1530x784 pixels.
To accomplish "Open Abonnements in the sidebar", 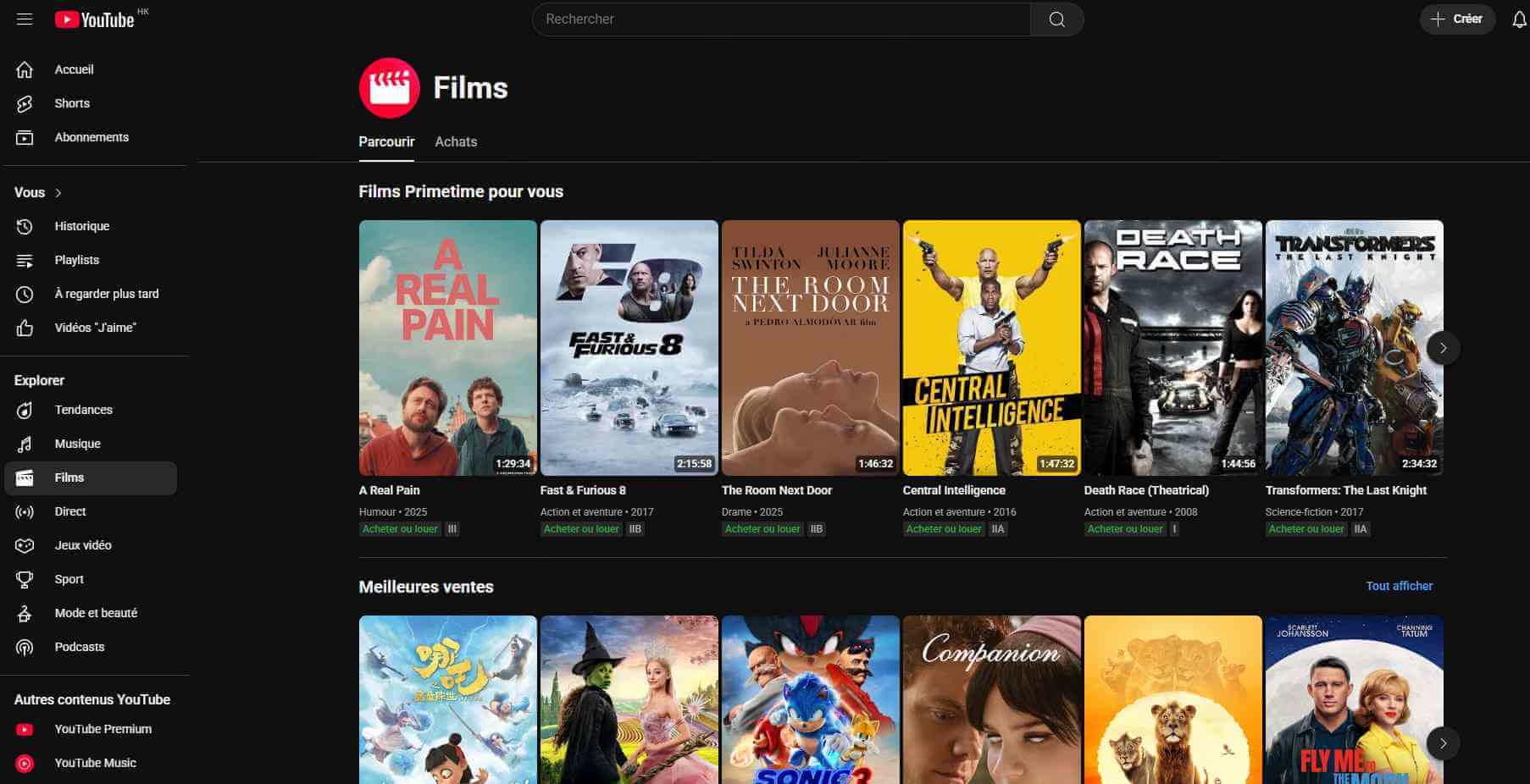I will (90, 137).
